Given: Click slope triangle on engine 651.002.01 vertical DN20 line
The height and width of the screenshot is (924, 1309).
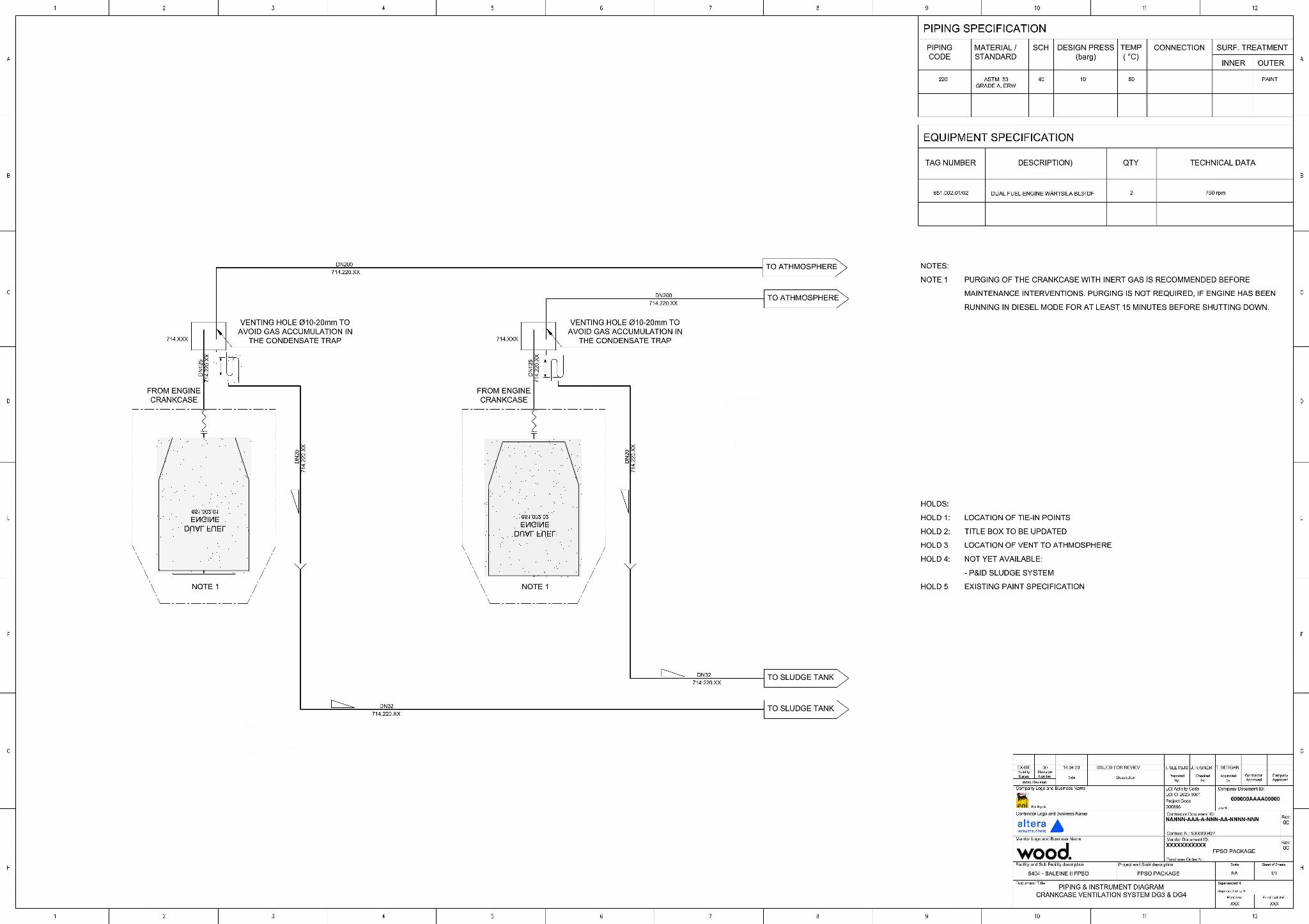Looking at the screenshot, I should 295,501.
